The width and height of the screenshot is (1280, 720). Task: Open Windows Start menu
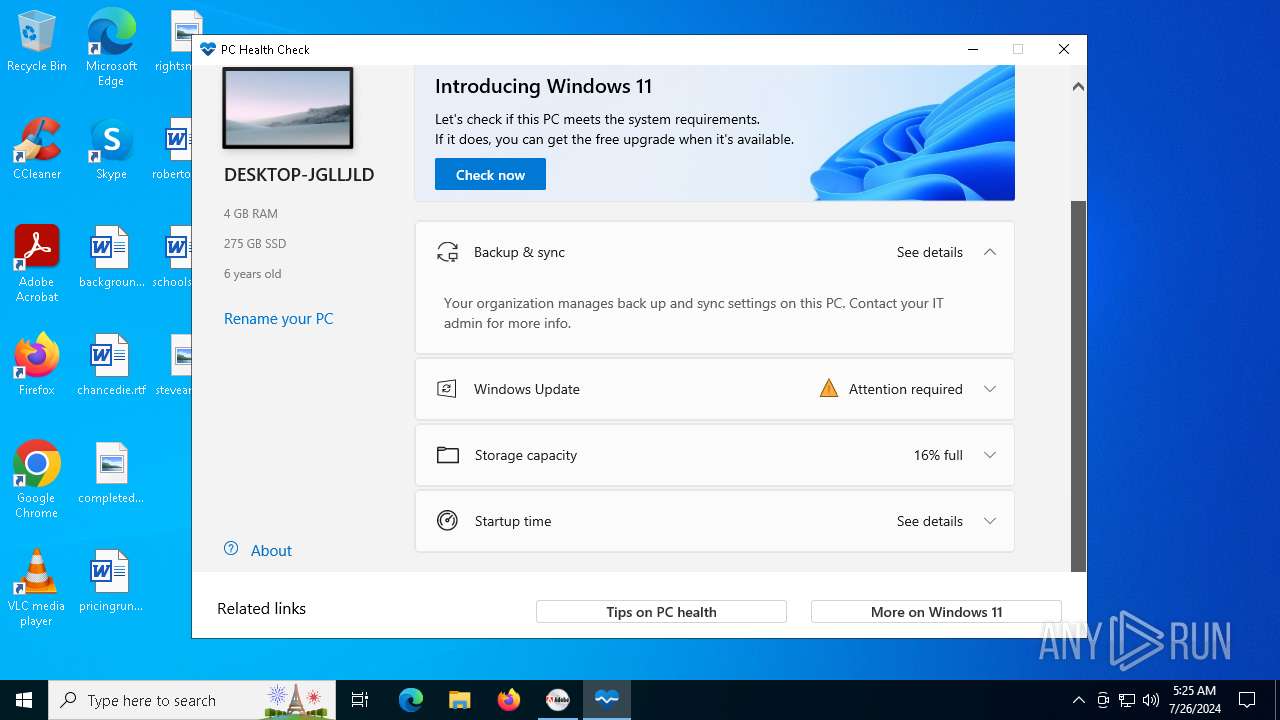coord(24,700)
